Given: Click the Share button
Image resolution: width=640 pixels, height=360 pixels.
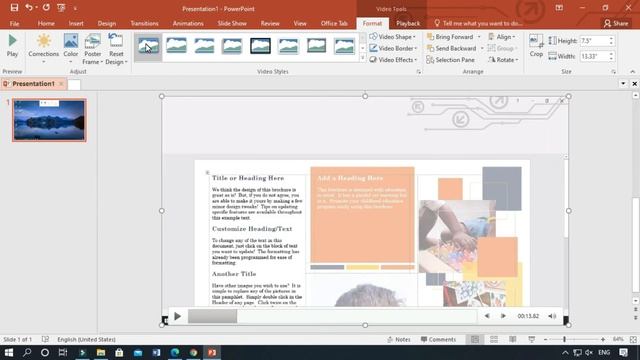Looking at the screenshot, I should pos(616,23).
